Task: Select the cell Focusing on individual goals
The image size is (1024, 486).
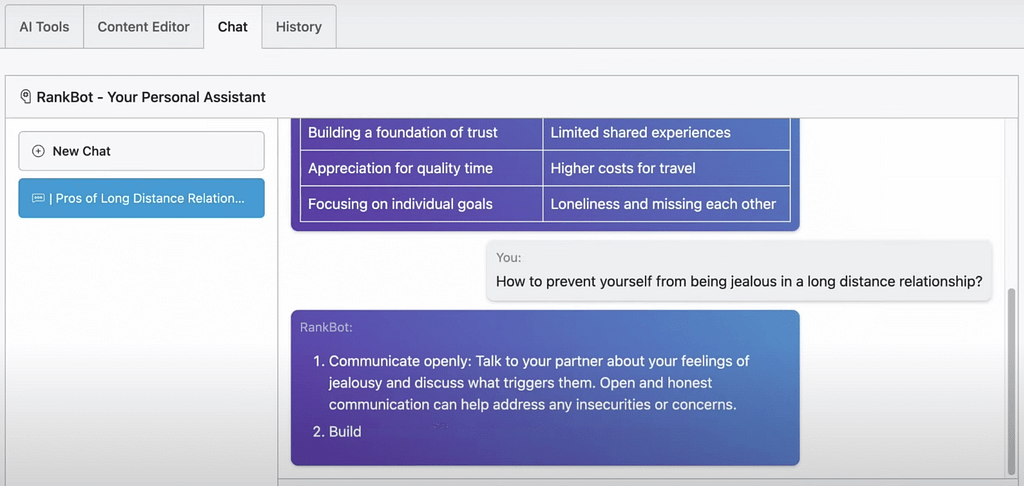Action: tap(421, 204)
